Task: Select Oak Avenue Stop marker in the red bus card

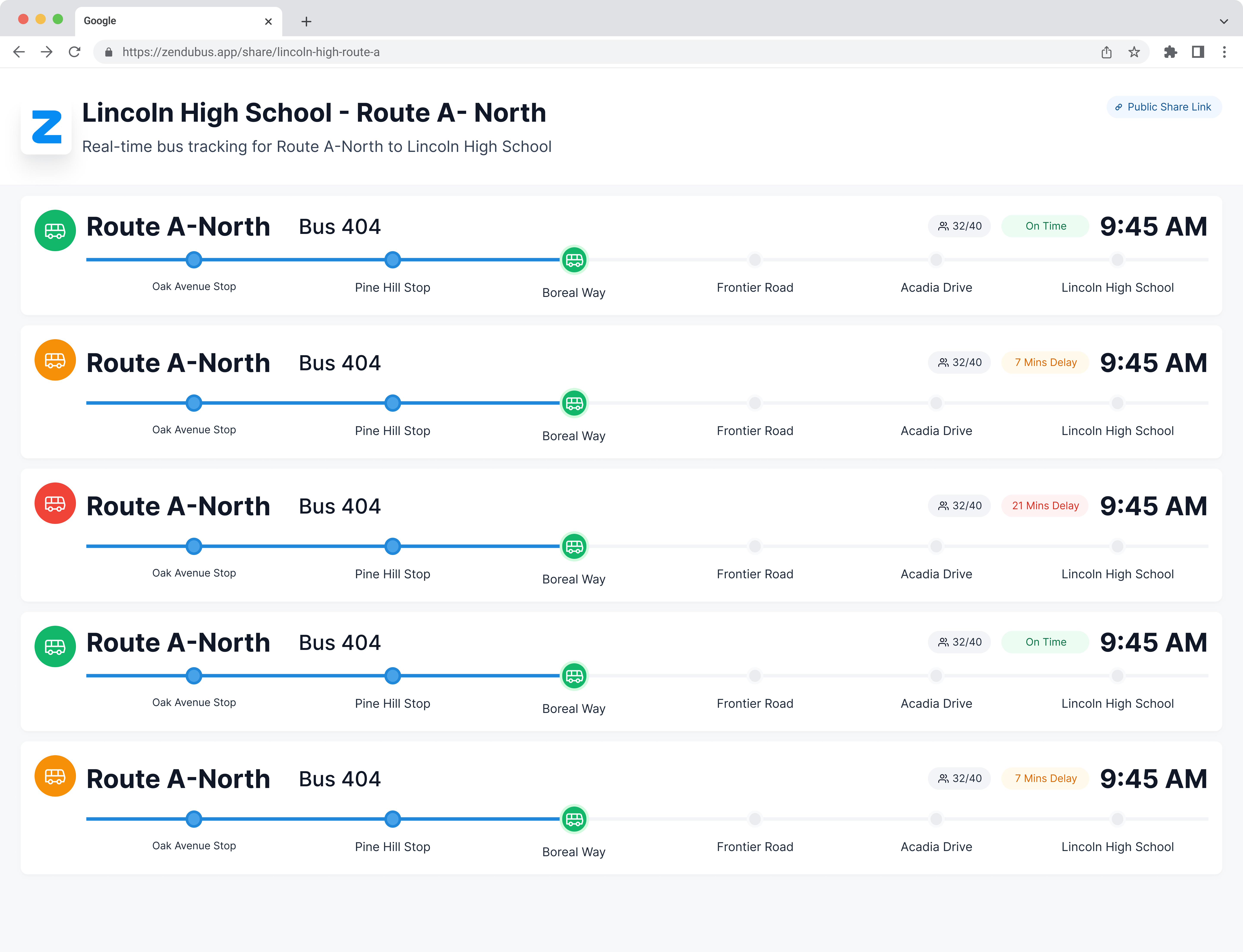Action: point(194,546)
